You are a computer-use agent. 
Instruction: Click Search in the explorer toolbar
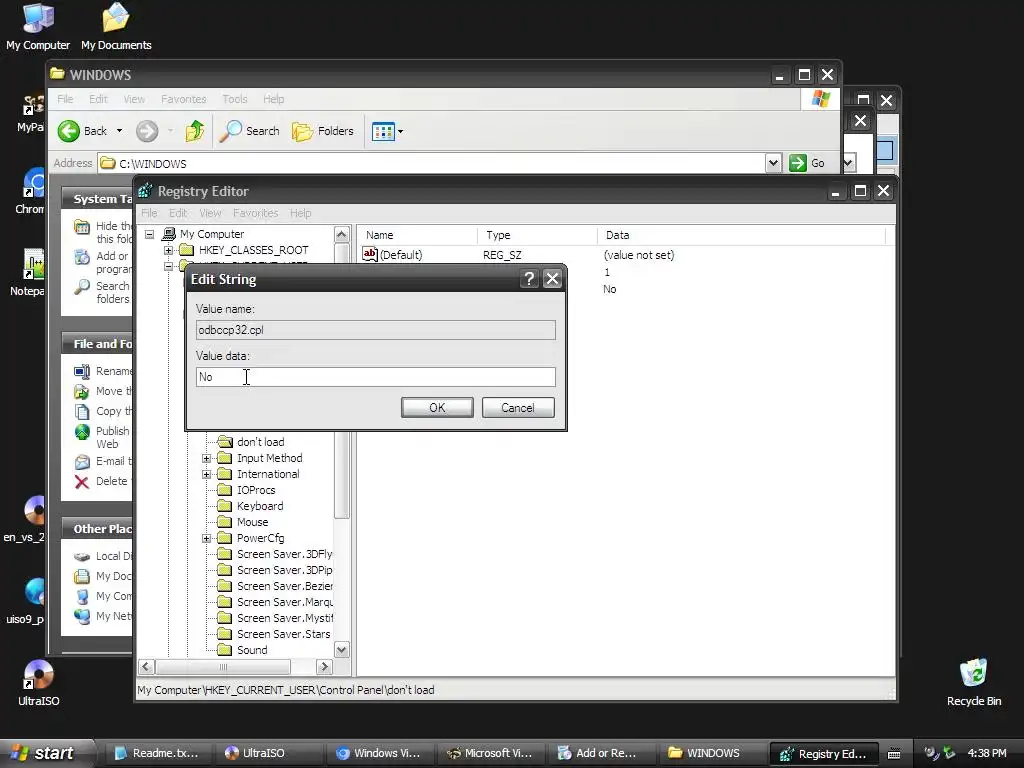pyautogui.click(x=249, y=131)
